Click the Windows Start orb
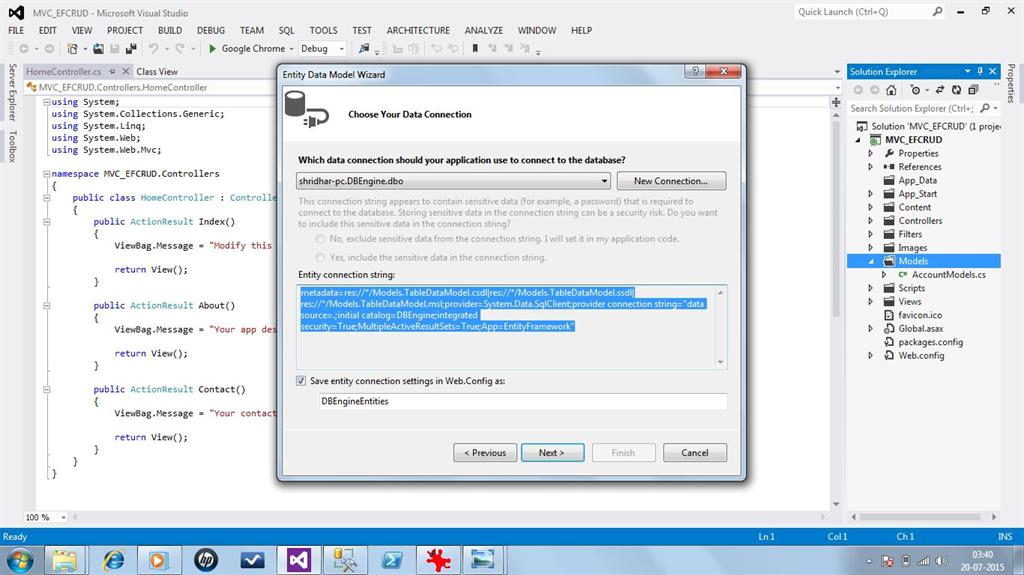 20,561
